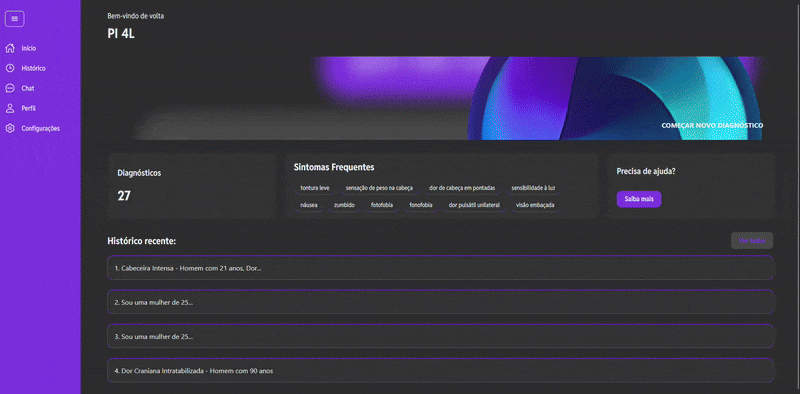
Task: Click the 'PI 4L' user name title
Action: tap(121, 34)
